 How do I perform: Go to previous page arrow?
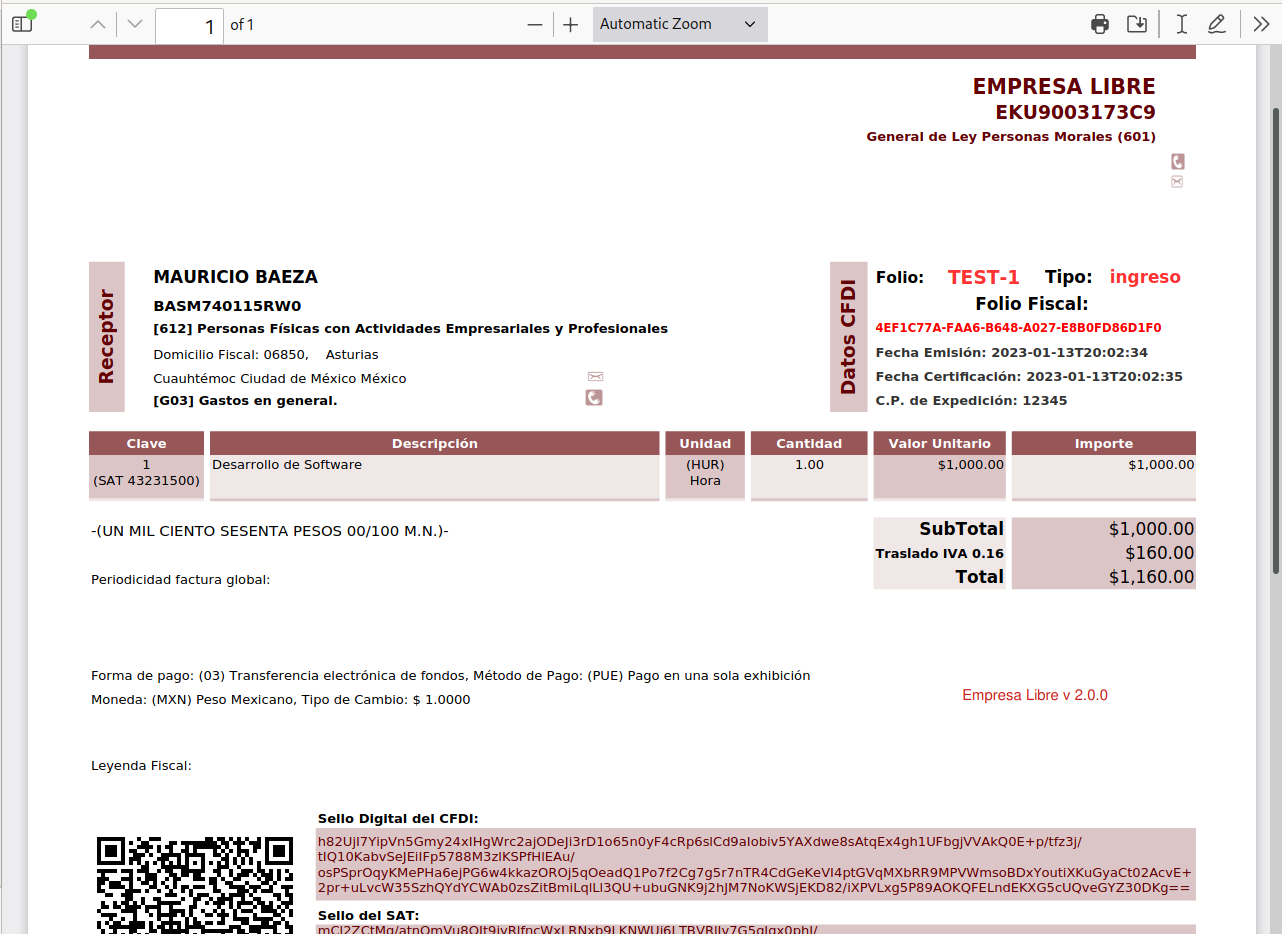pos(97,24)
